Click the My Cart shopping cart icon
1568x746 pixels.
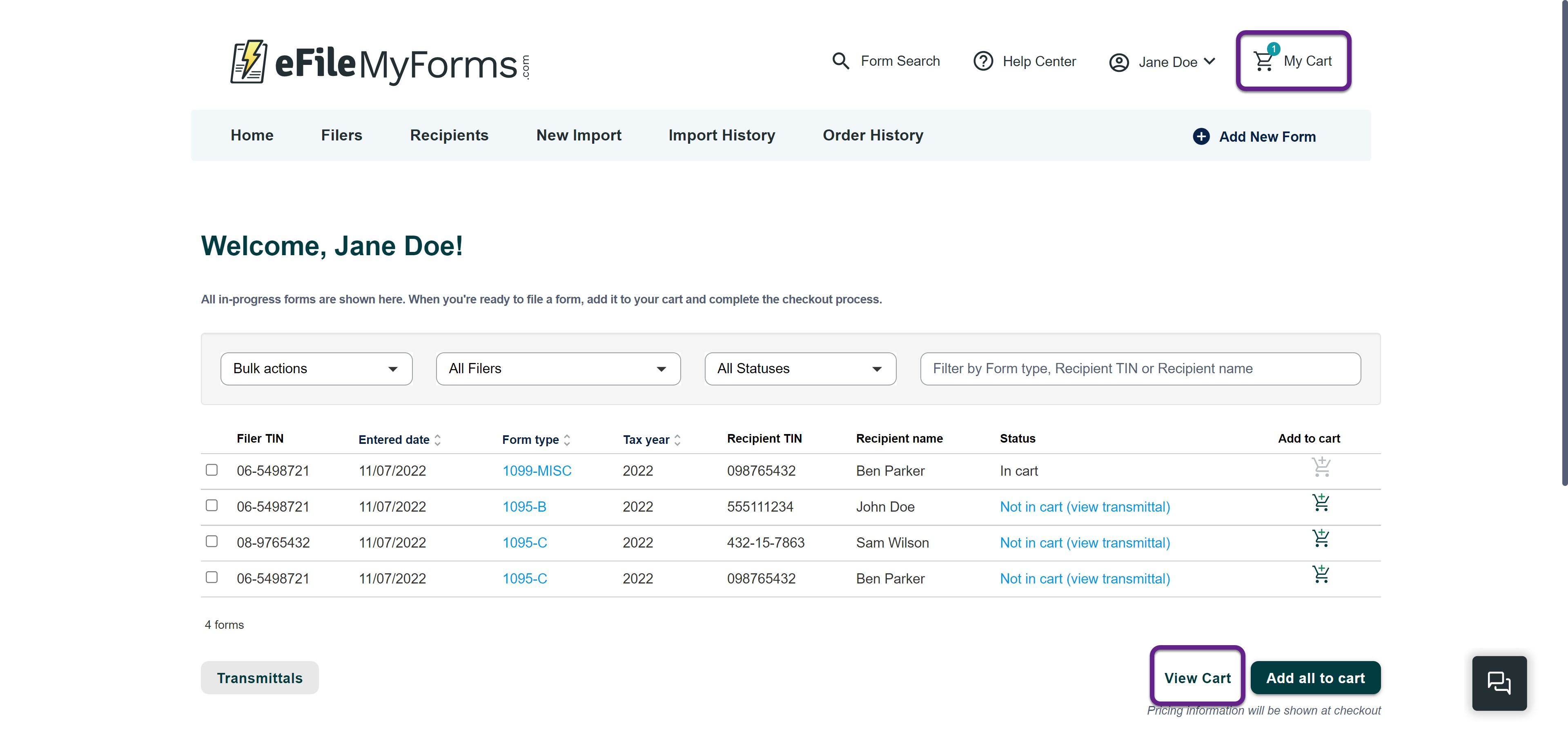tap(1264, 61)
